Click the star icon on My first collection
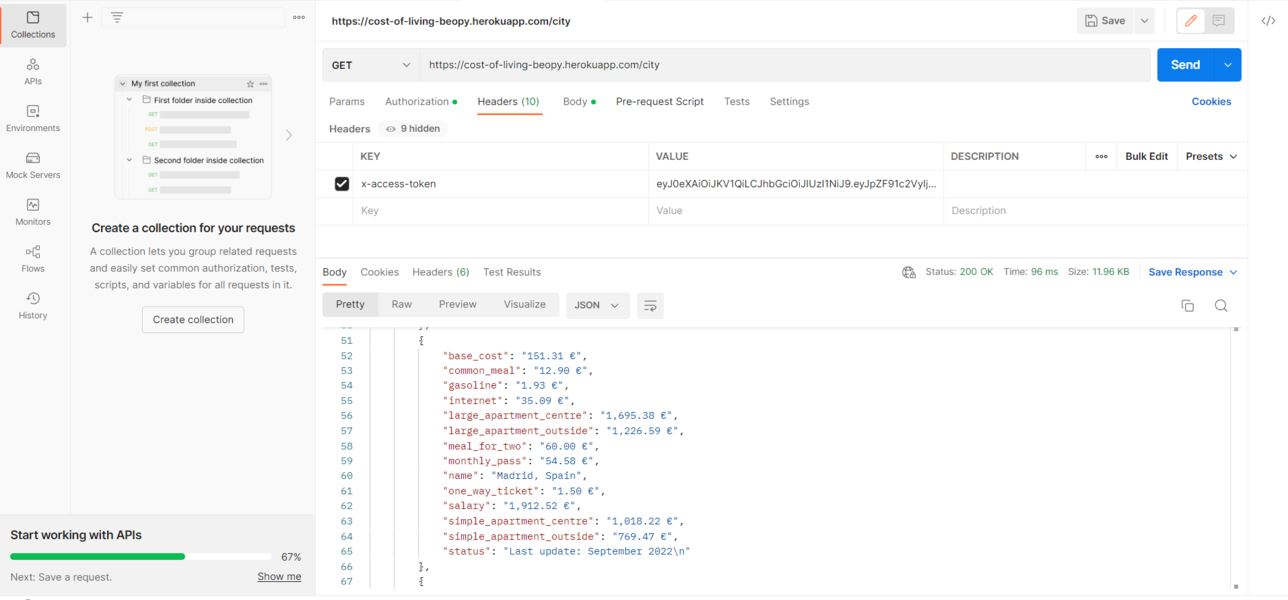Image resolution: width=1288 pixels, height=600 pixels. click(250, 84)
